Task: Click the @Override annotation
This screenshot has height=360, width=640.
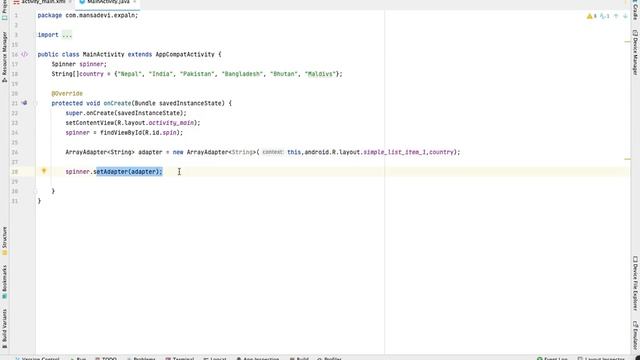Action: [x=67, y=93]
